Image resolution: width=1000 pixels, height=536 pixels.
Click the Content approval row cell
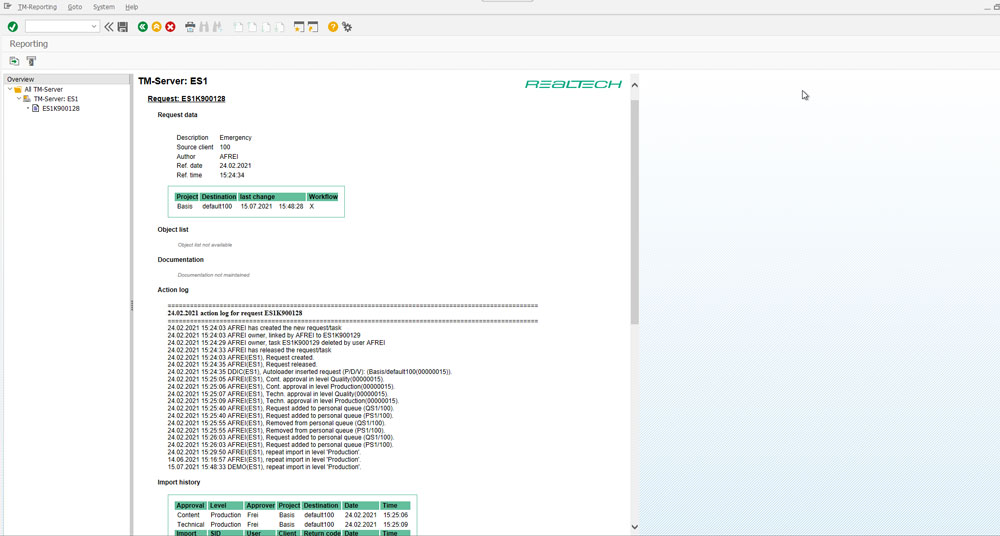coord(187,515)
